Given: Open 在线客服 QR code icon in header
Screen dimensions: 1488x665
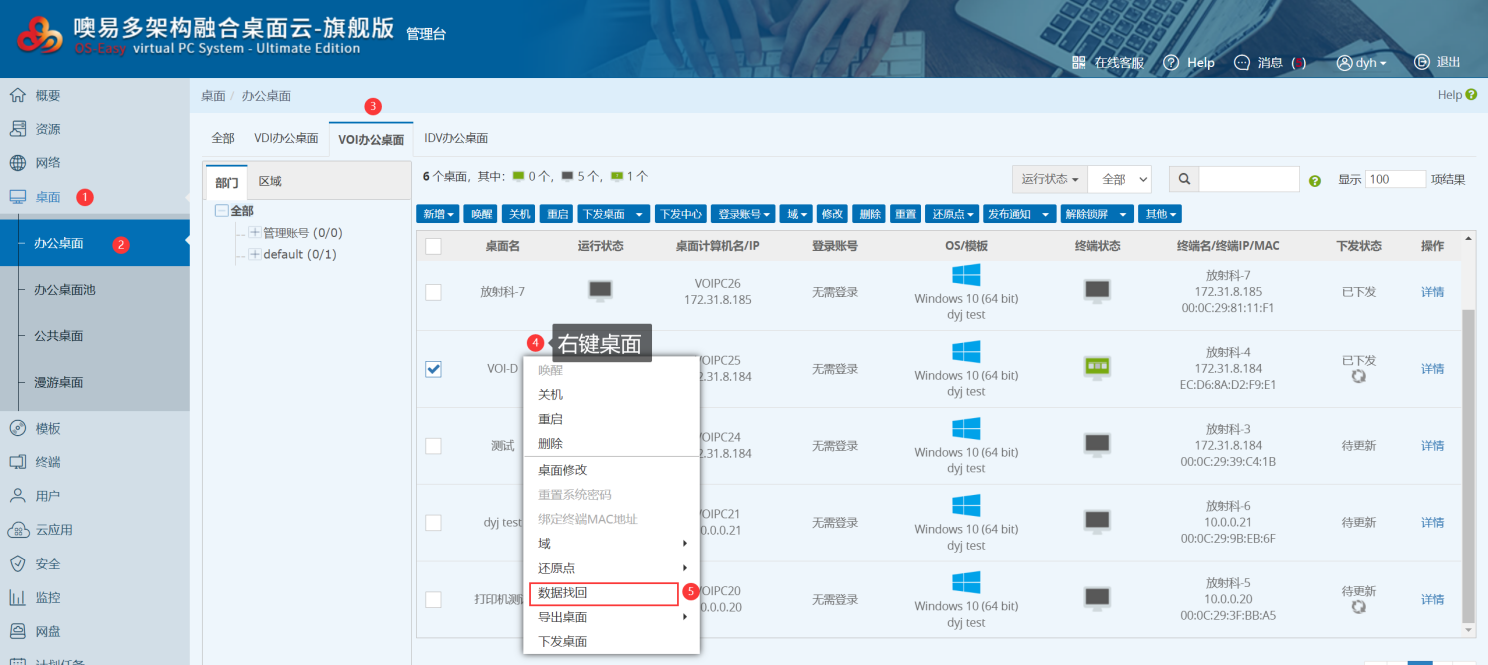Looking at the screenshot, I should point(1079,62).
